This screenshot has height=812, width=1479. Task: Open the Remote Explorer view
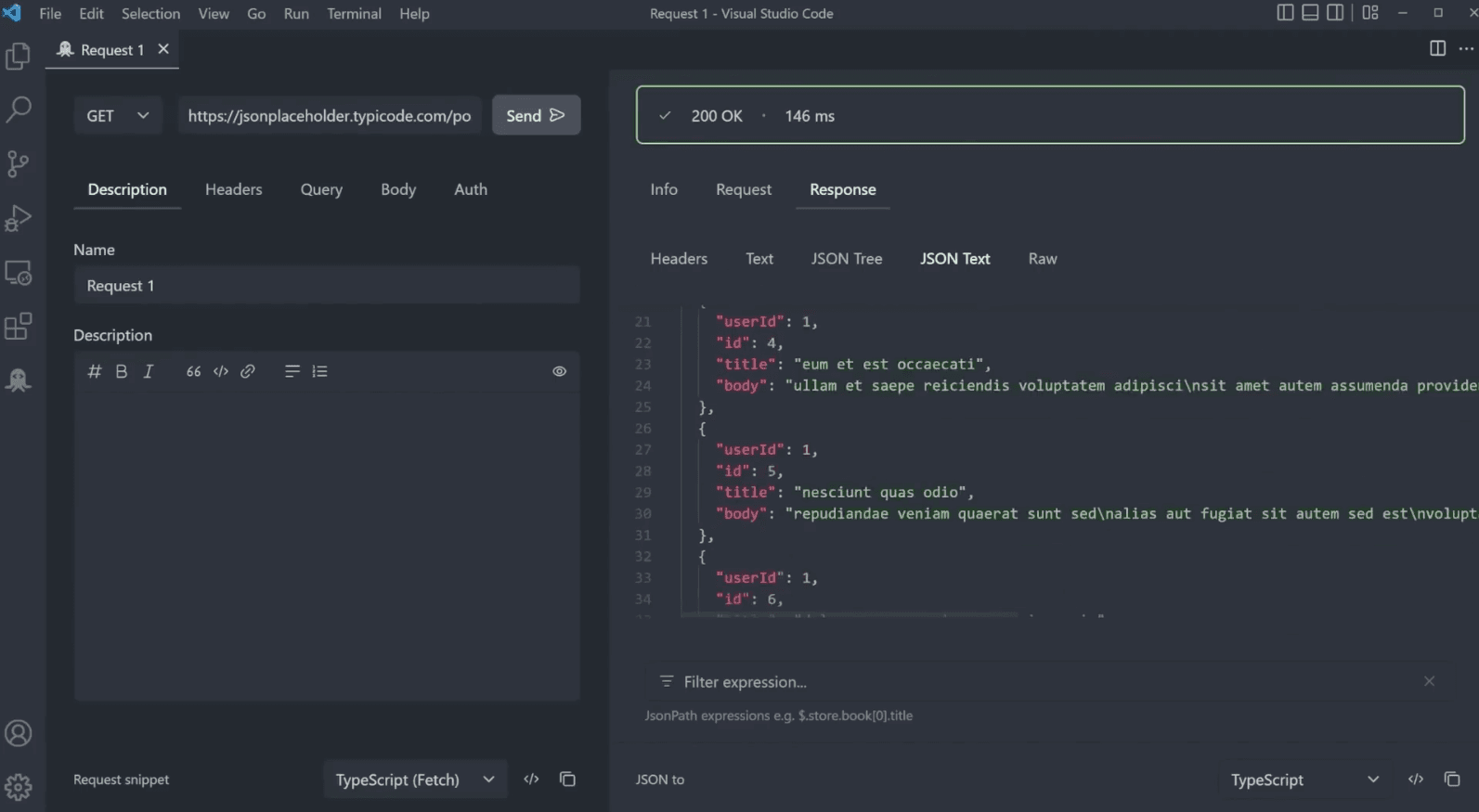coord(18,273)
